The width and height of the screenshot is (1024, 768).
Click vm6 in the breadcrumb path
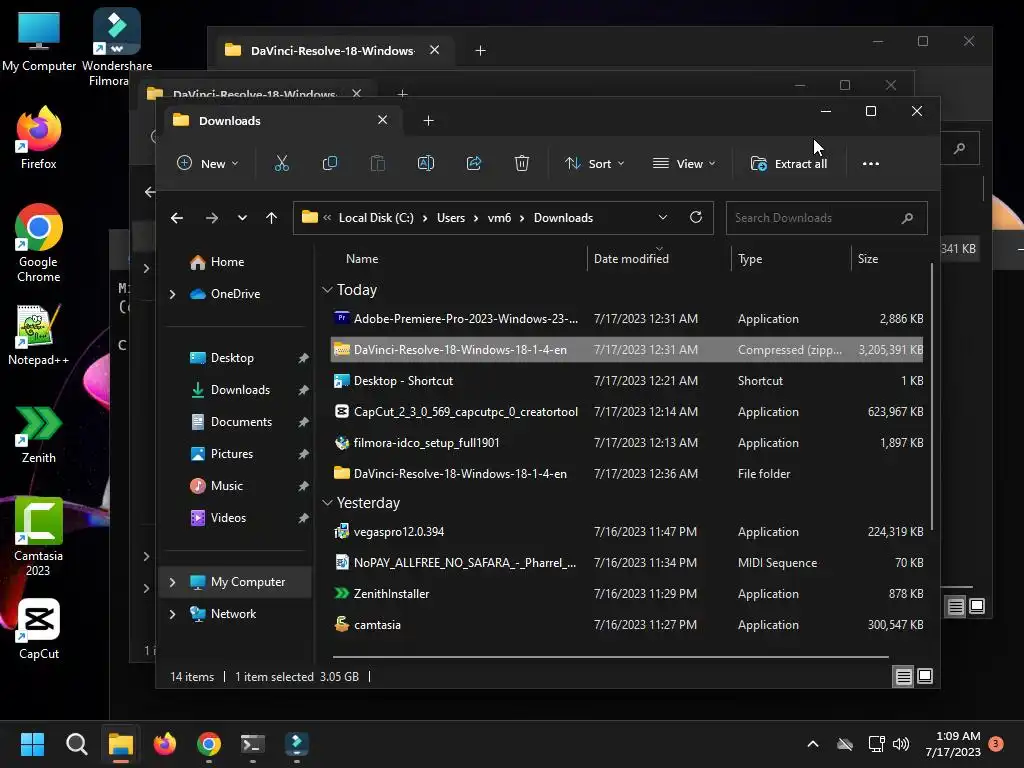[499, 217]
